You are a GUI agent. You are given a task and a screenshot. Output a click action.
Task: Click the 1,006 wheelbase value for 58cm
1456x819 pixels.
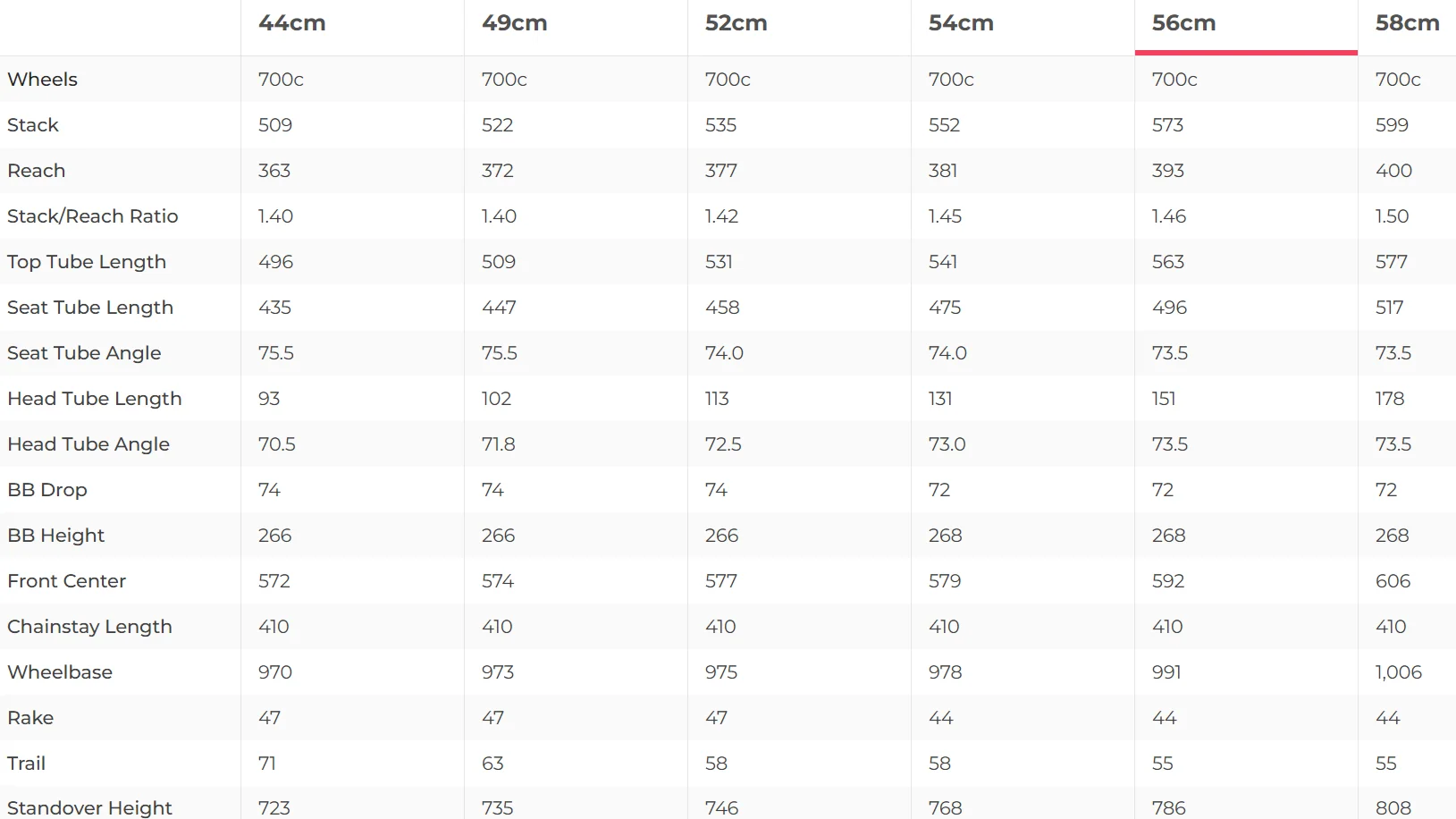click(x=1398, y=672)
